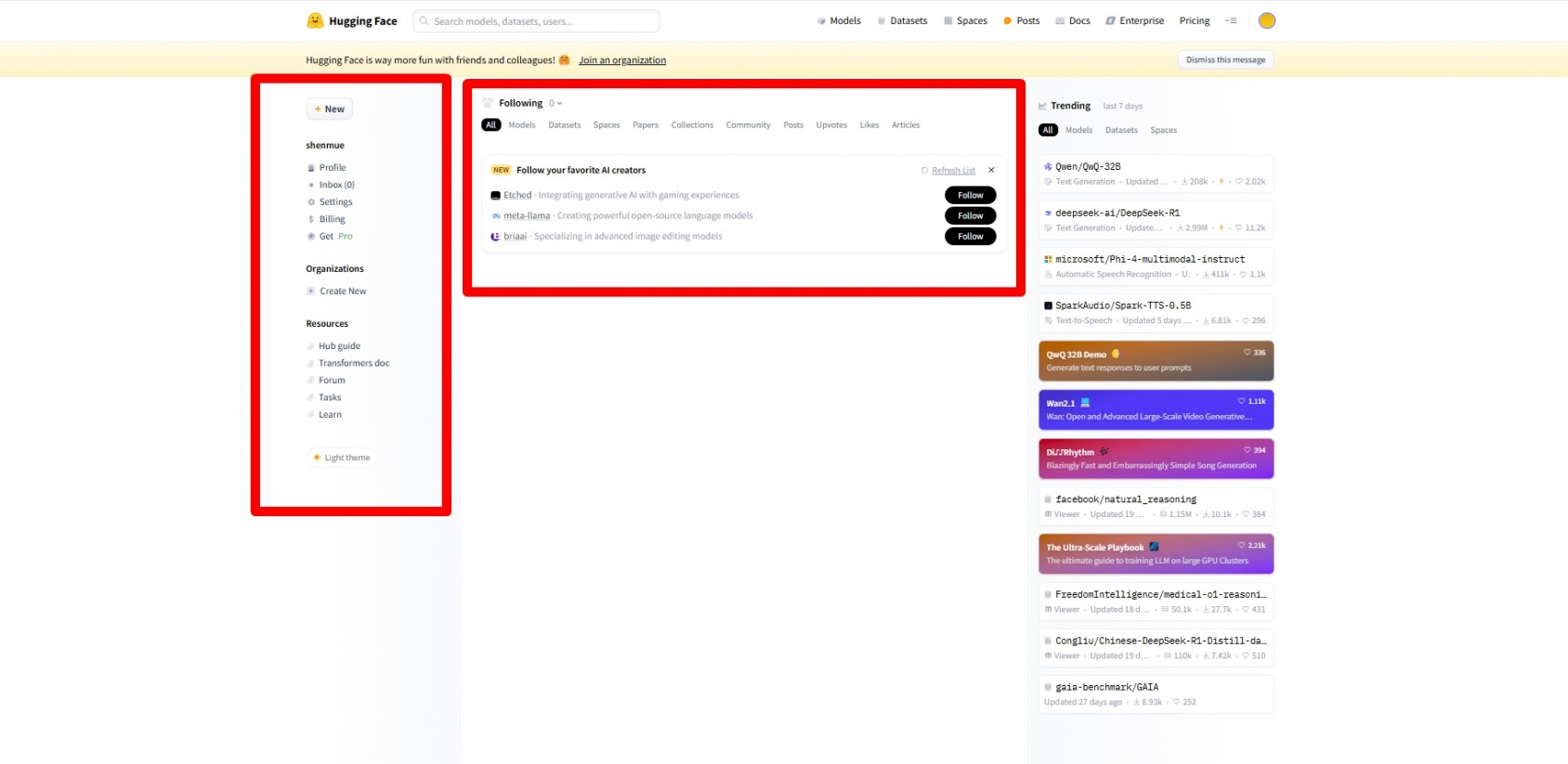Image resolution: width=1568 pixels, height=764 pixels.
Task: Open the DiffRhythm space card
Action: pyautogui.click(x=1156, y=459)
